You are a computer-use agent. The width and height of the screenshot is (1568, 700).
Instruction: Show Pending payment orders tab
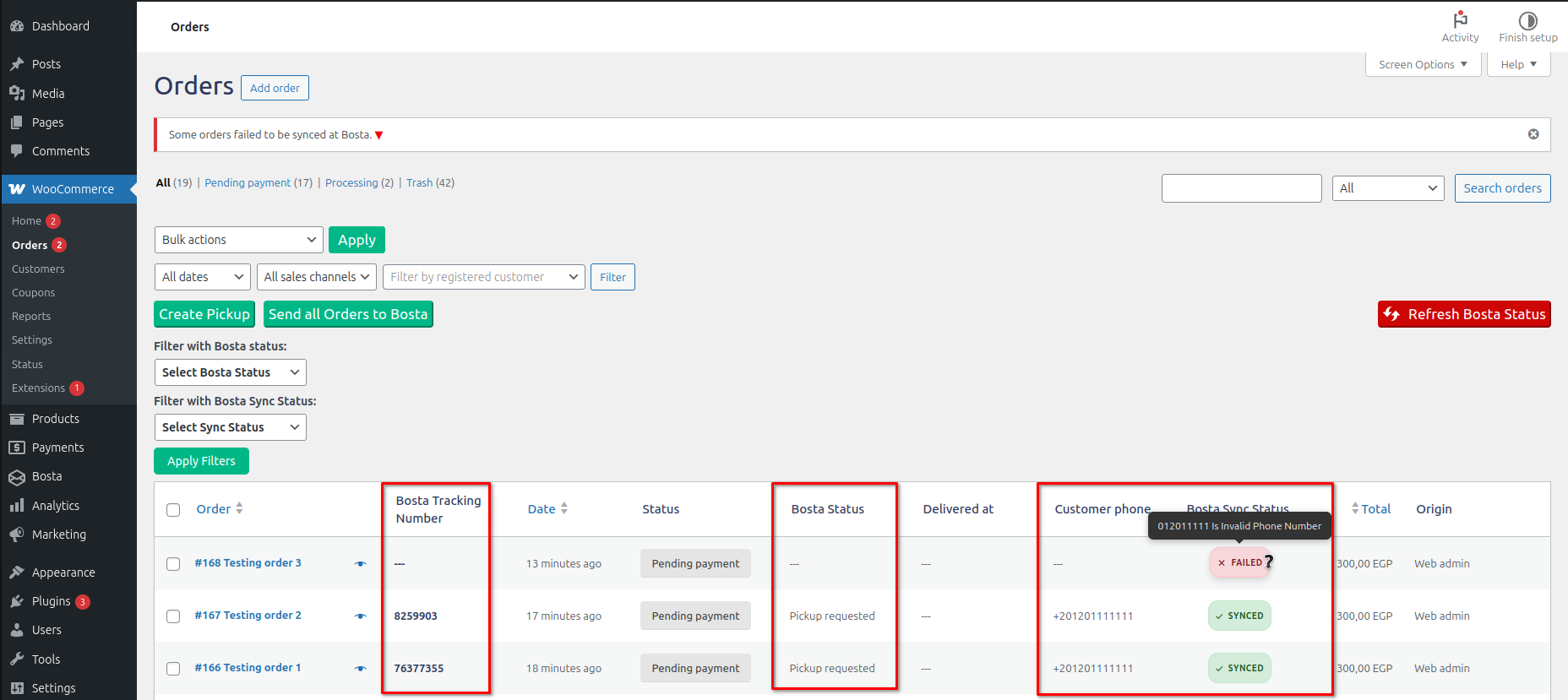click(x=248, y=183)
